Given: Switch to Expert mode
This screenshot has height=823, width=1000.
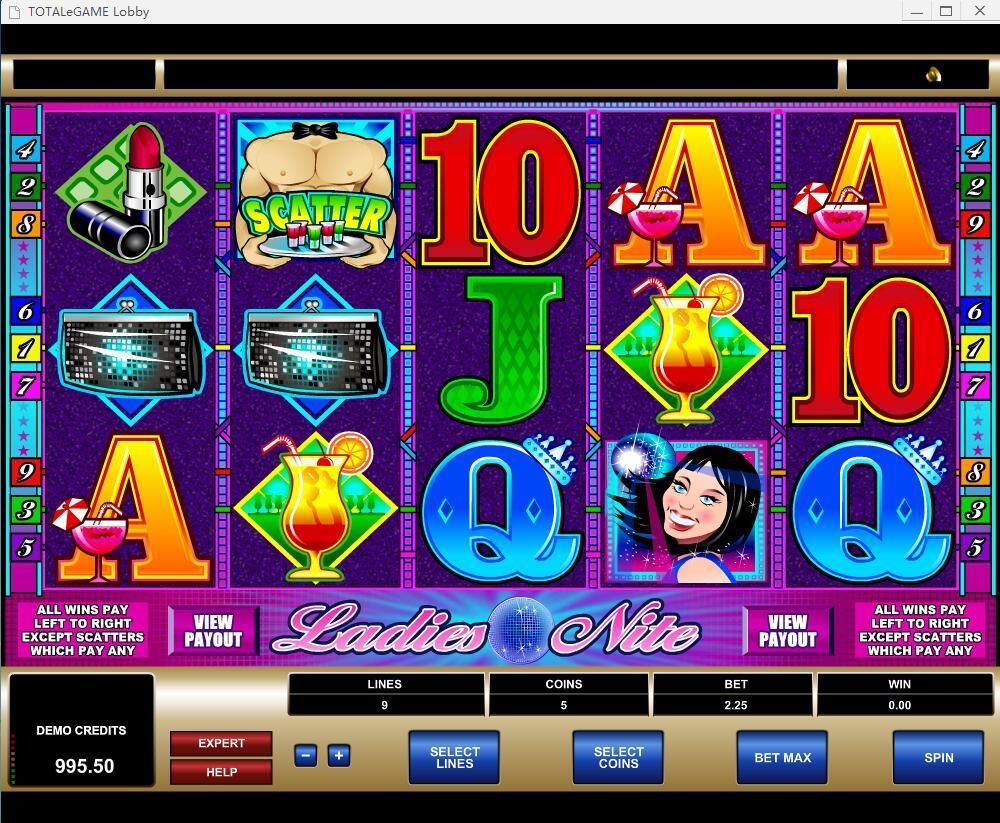Looking at the screenshot, I should (x=221, y=743).
